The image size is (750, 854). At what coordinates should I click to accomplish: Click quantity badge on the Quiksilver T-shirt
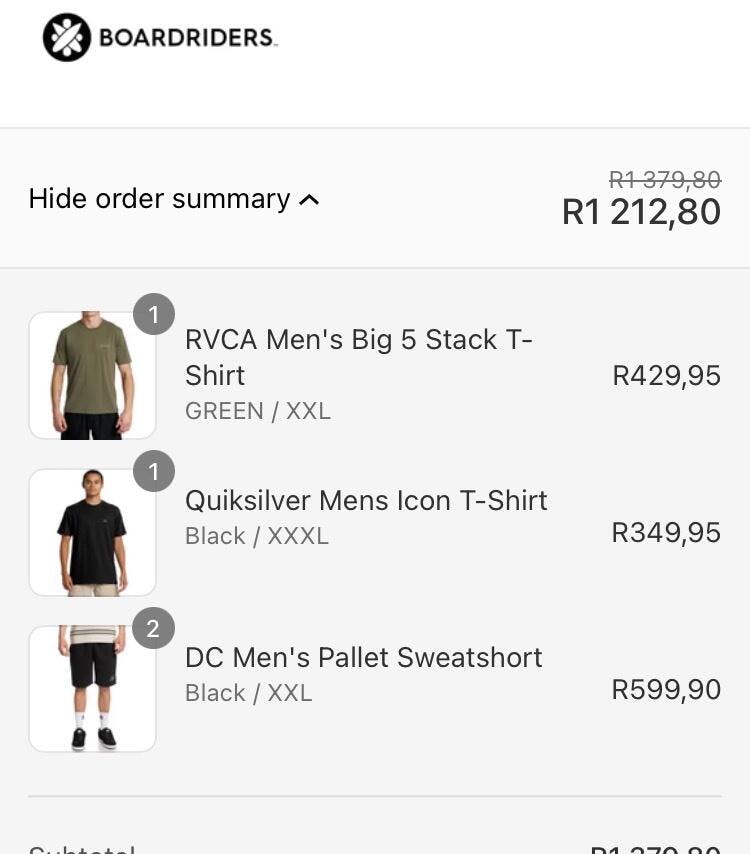click(x=154, y=472)
